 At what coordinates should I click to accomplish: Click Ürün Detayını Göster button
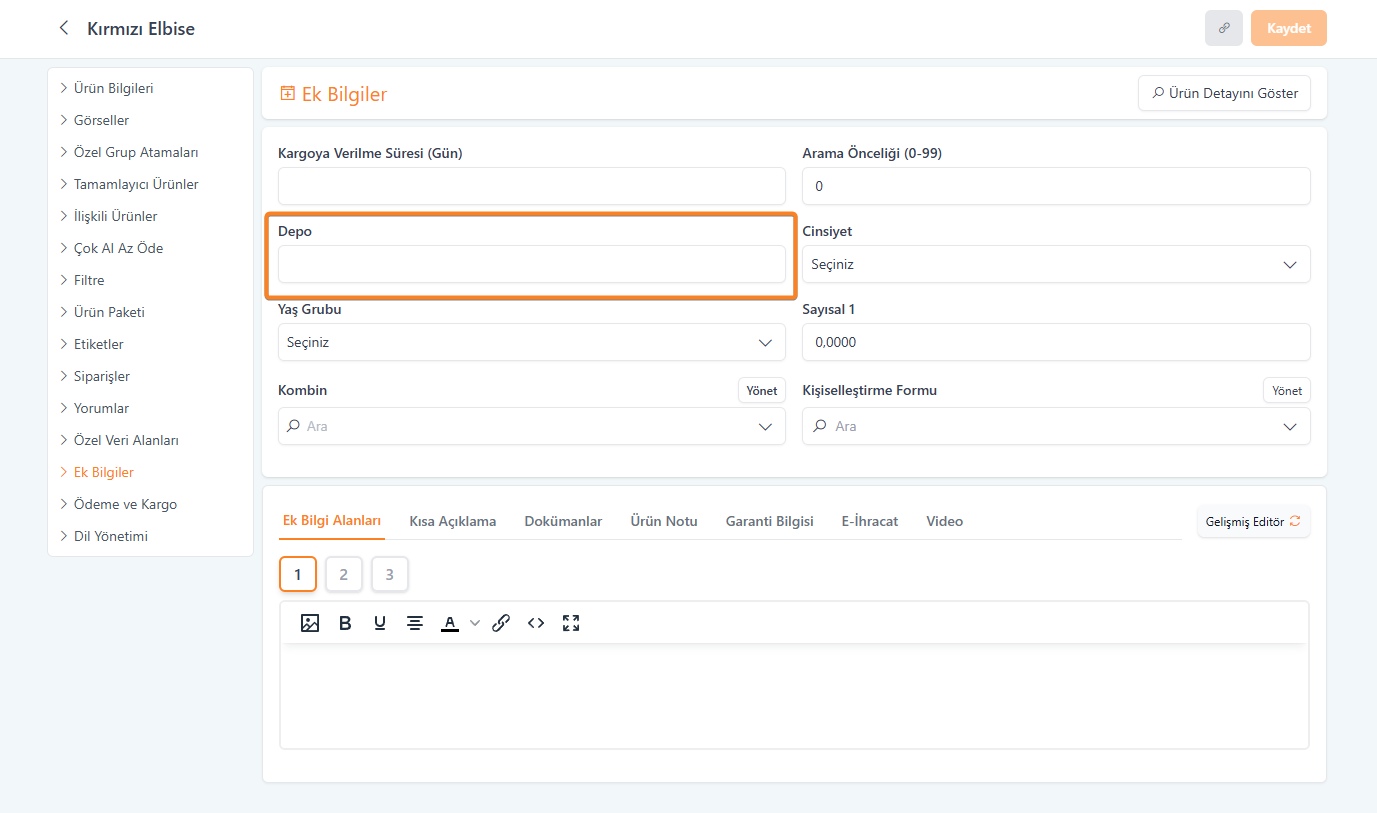[1224, 93]
